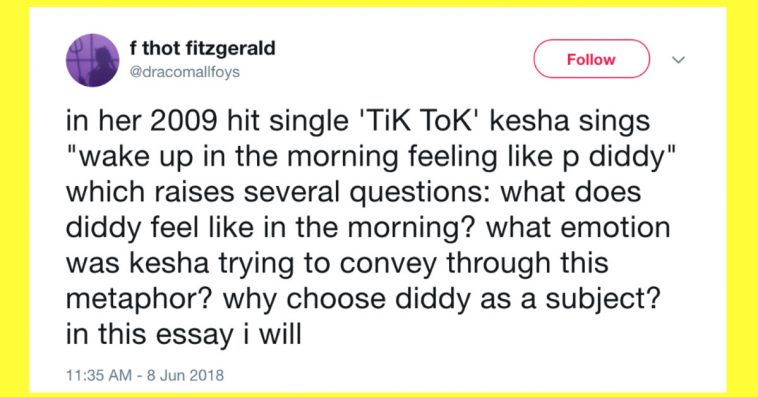Click the phrase "what emotion"

[x=578, y=228]
